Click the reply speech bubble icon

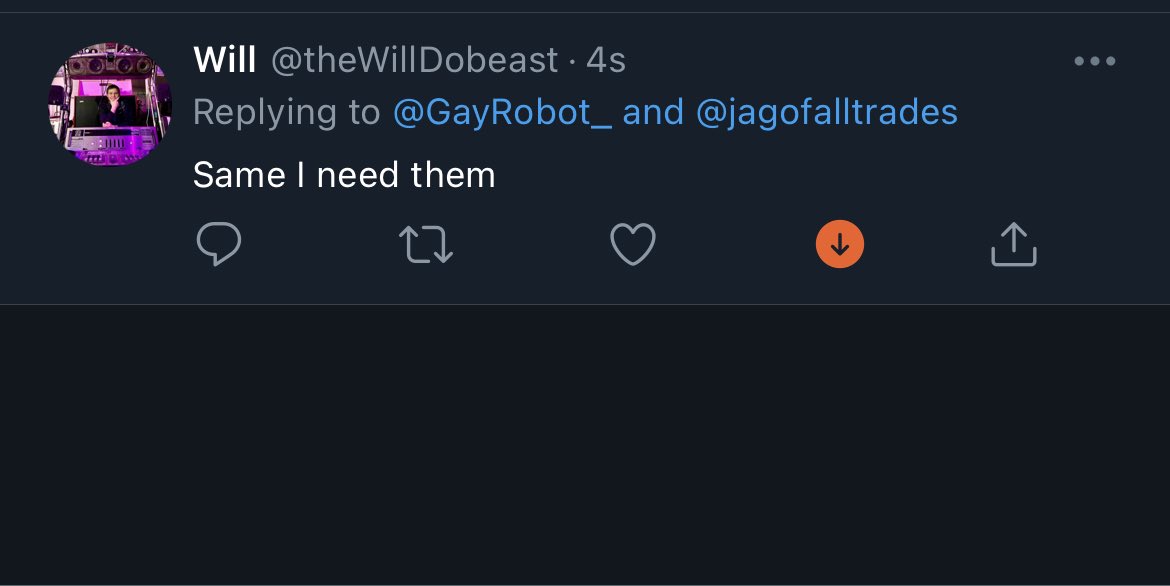pyautogui.click(x=218, y=244)
